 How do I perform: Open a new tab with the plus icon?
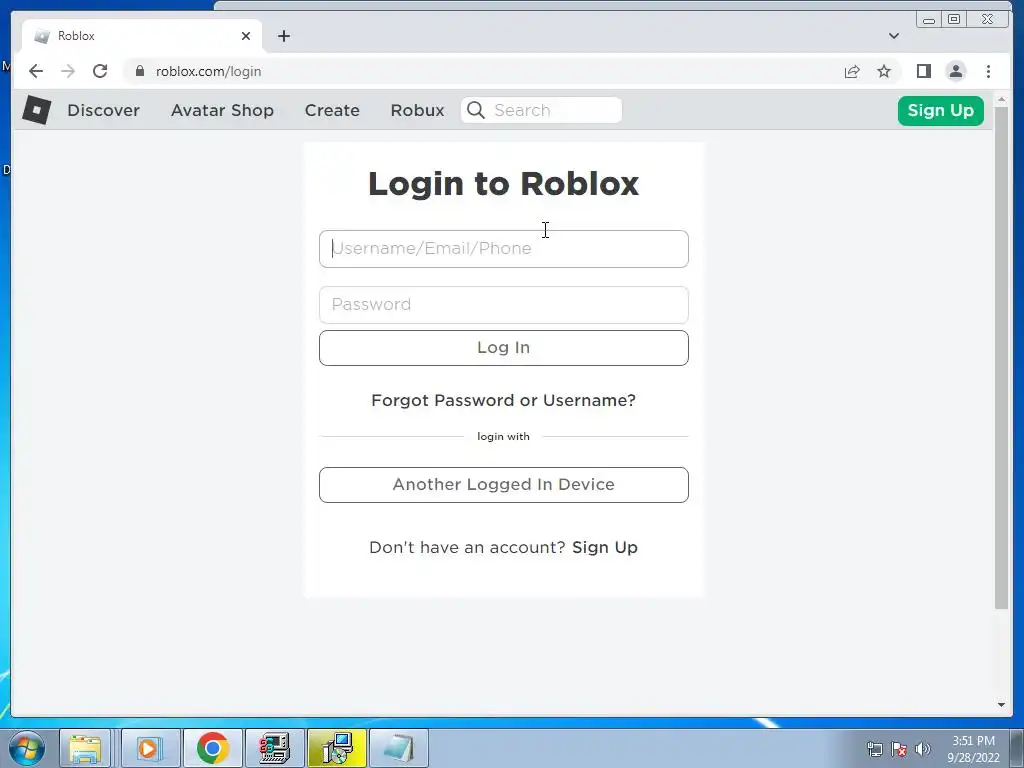pyautogui.click(x=283, y=36)
